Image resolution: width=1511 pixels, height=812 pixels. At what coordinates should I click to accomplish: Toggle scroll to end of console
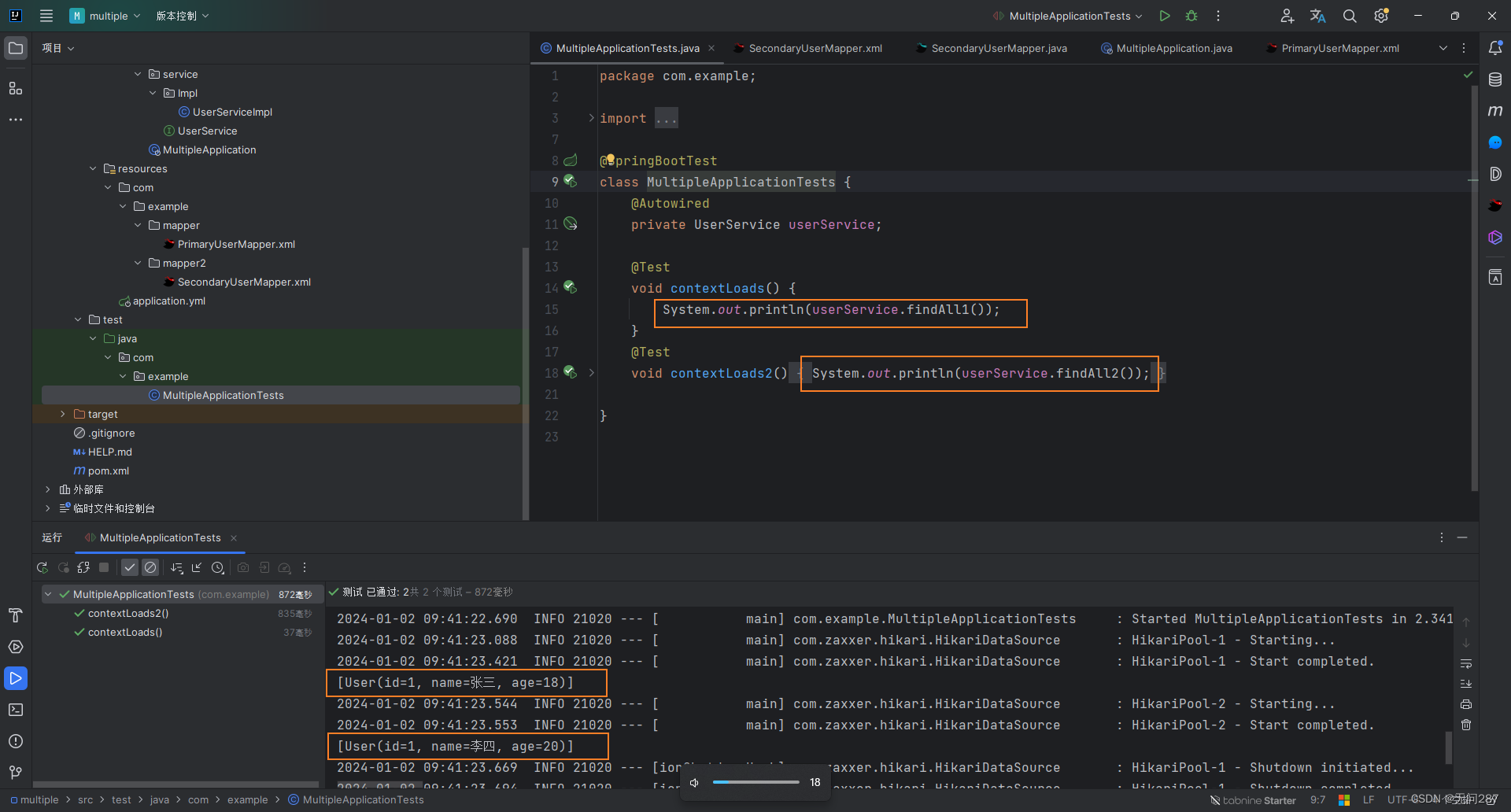(1466, 684)
